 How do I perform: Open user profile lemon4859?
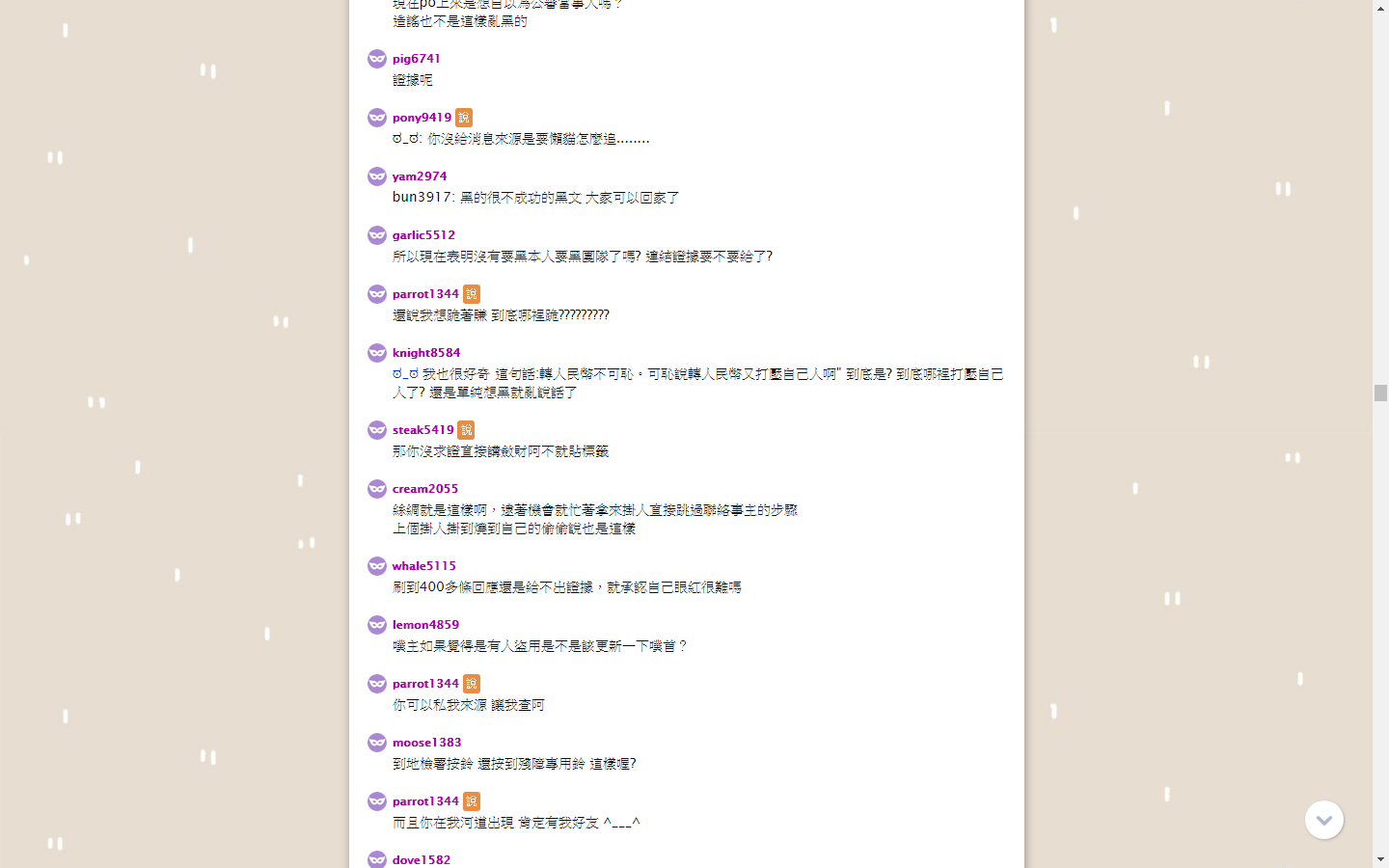tap(425, 625)
